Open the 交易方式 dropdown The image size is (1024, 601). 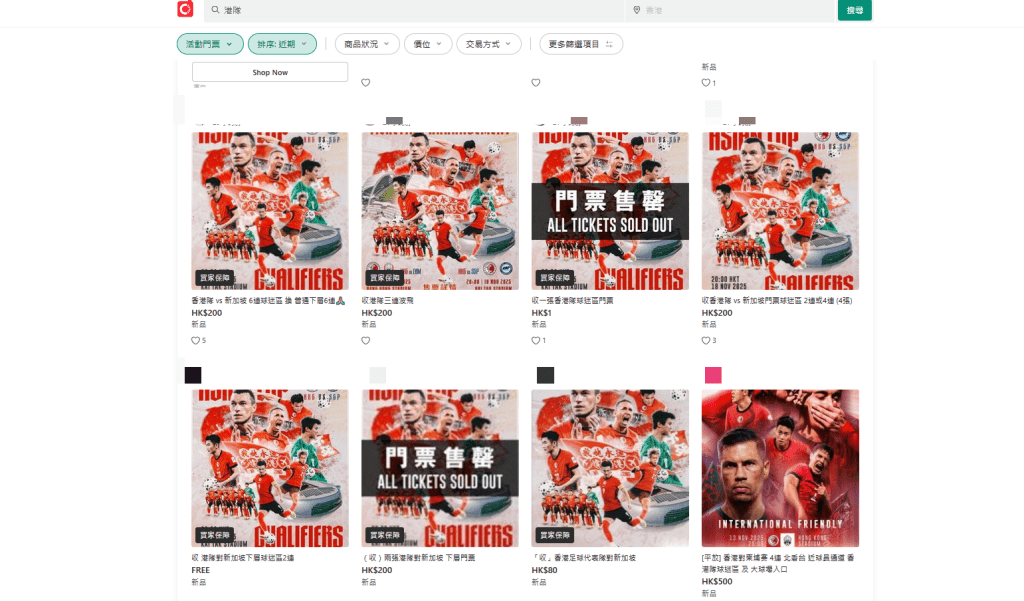(488, 43)
